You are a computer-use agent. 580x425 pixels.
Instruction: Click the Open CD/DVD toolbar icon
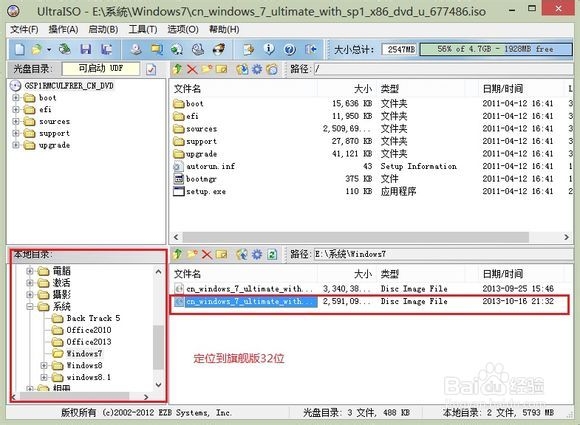click(65, 49)
